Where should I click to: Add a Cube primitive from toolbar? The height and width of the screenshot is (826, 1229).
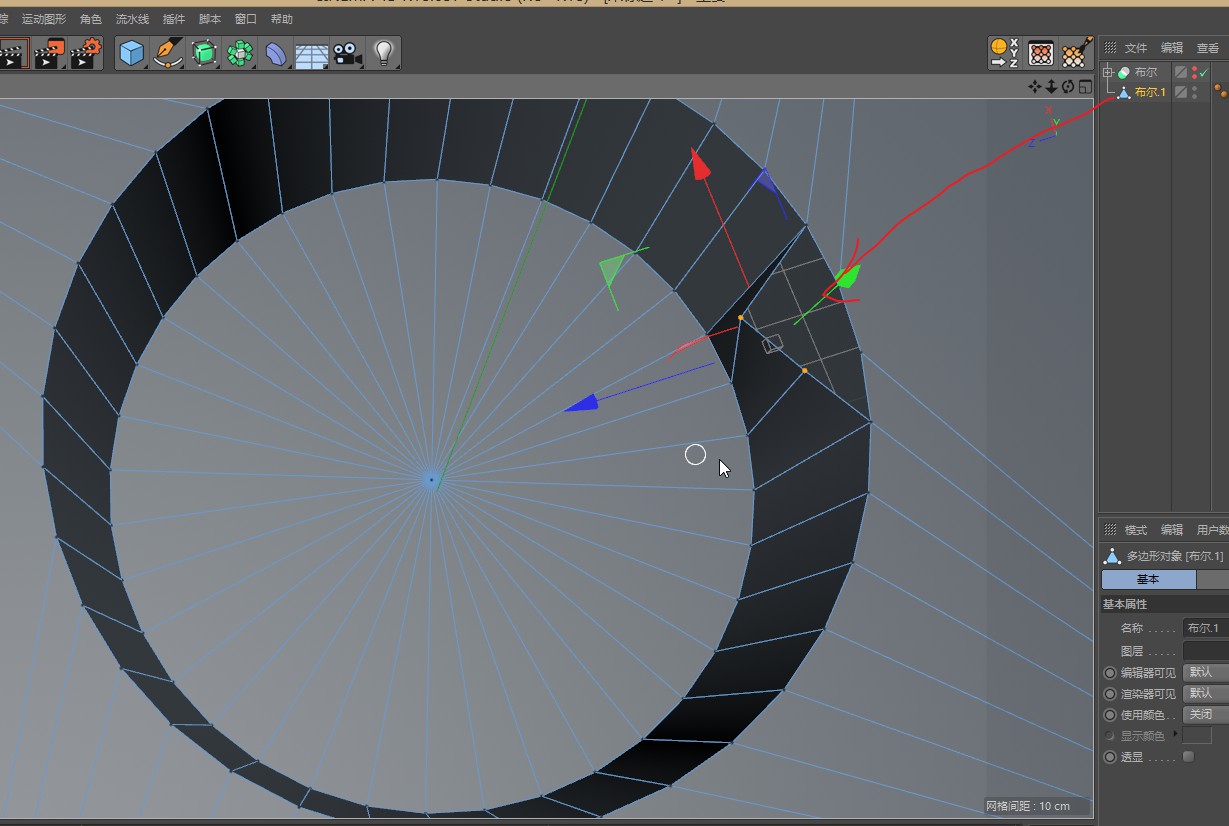coord(131,53)
